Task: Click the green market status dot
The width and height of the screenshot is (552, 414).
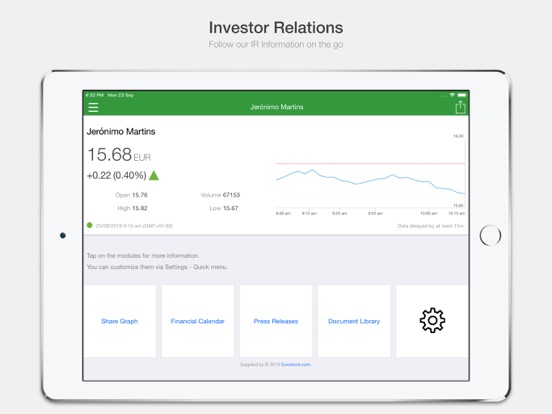Action: [89, 225]
